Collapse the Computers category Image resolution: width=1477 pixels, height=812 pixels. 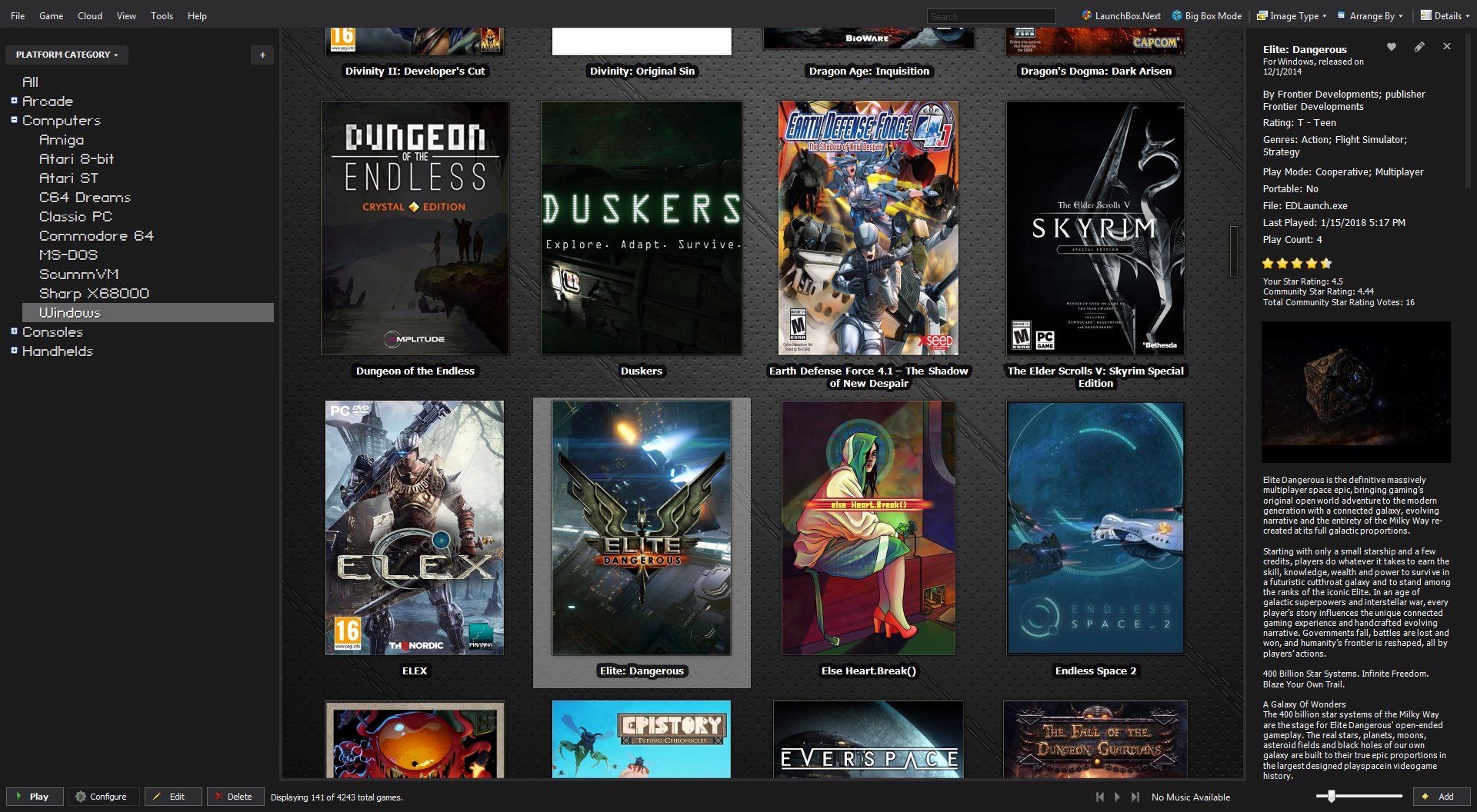14,120
